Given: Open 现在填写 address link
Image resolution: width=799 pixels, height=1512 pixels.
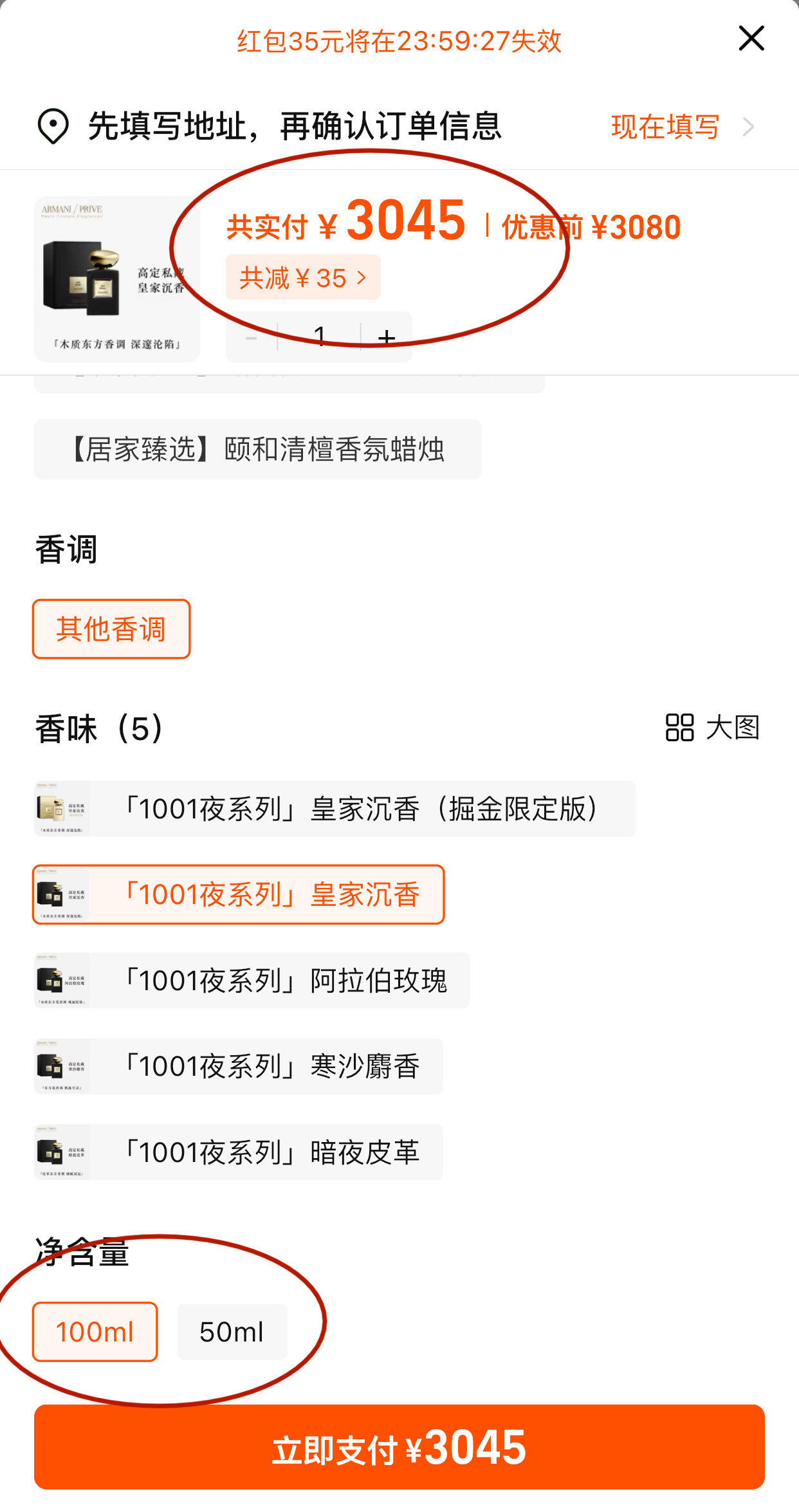Looking at the screenshot, I should 665,127.
